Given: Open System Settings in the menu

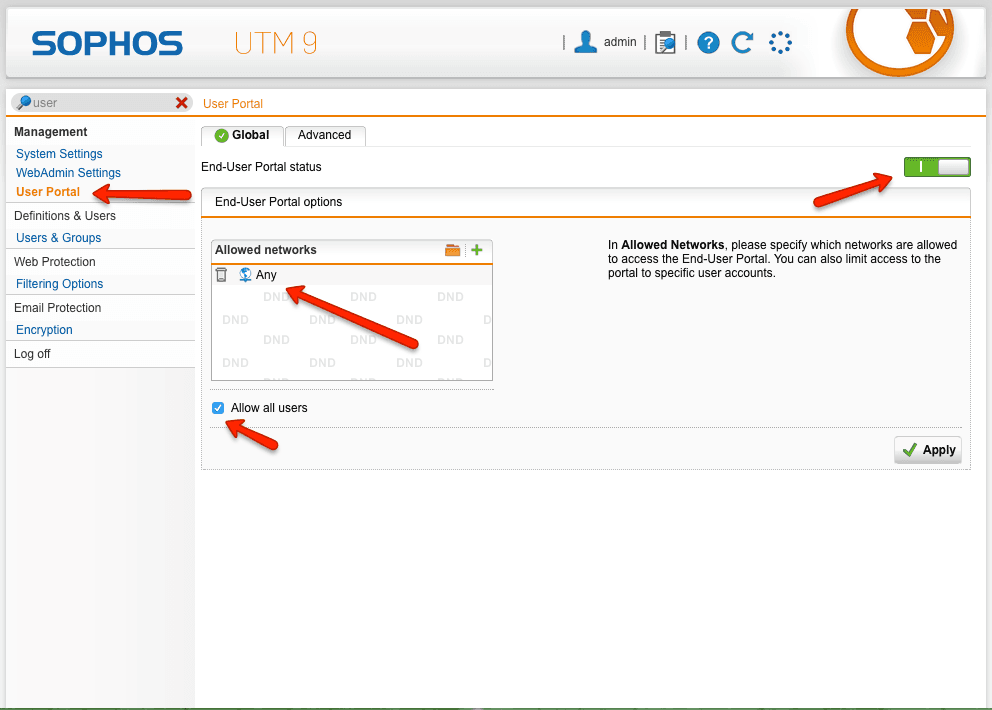Looking at the screenshot, I should click(x=59, y=154).
